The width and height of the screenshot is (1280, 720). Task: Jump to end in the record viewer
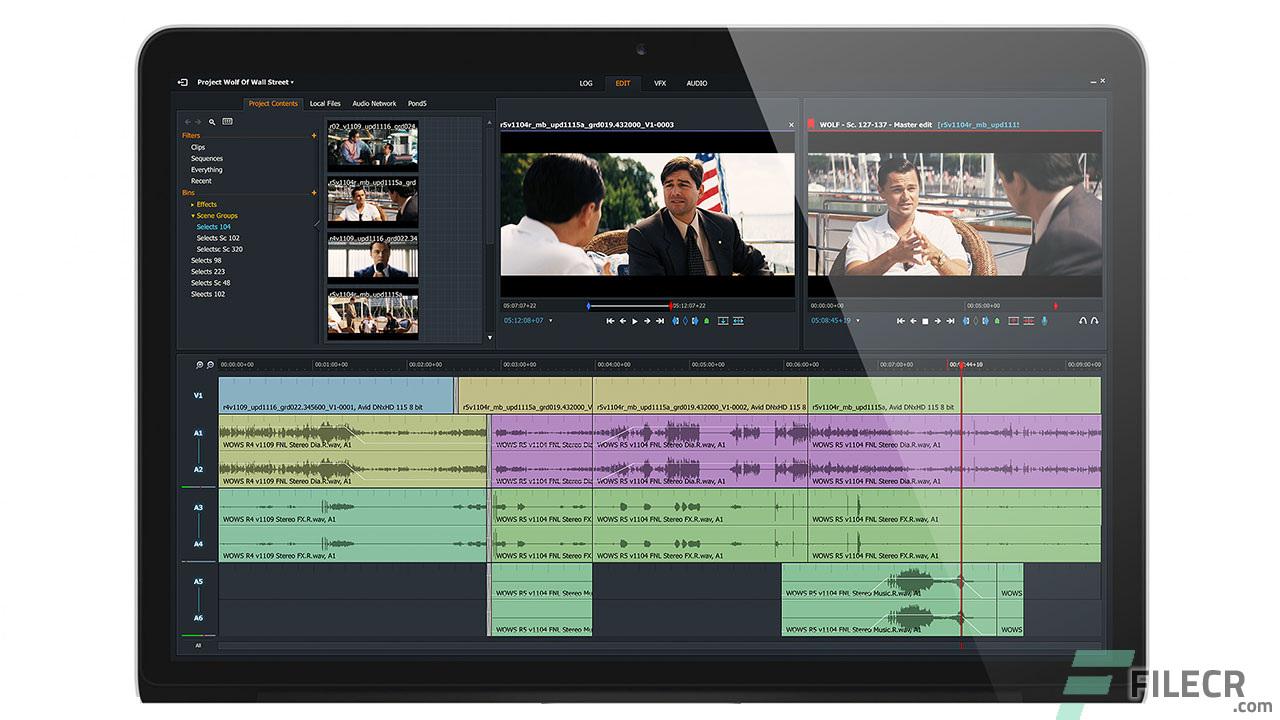point(950,321)
